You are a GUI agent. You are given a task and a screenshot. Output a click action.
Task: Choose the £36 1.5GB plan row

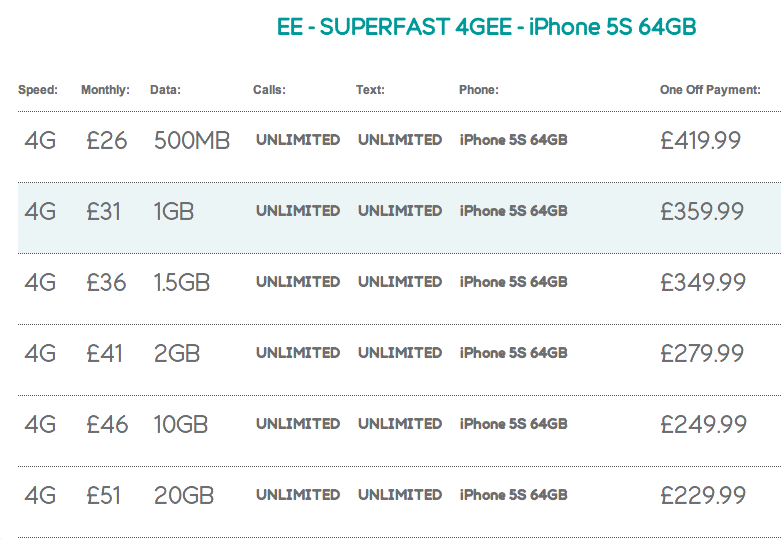coord(399,289)
